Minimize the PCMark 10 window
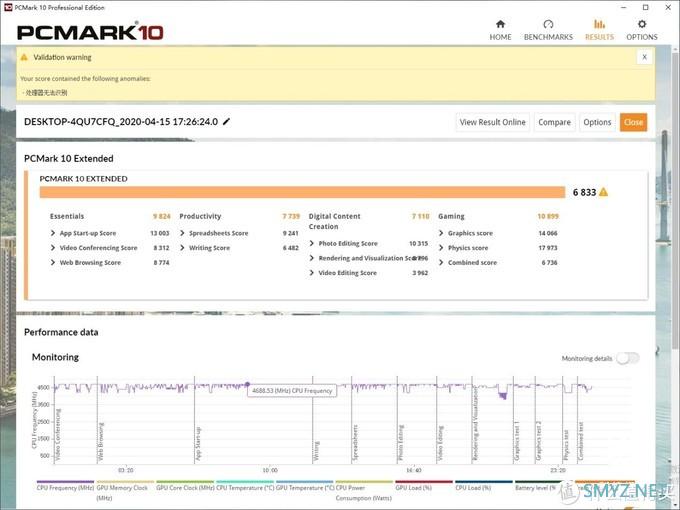This screenshot has width=680, height=510. click(624, 7)
